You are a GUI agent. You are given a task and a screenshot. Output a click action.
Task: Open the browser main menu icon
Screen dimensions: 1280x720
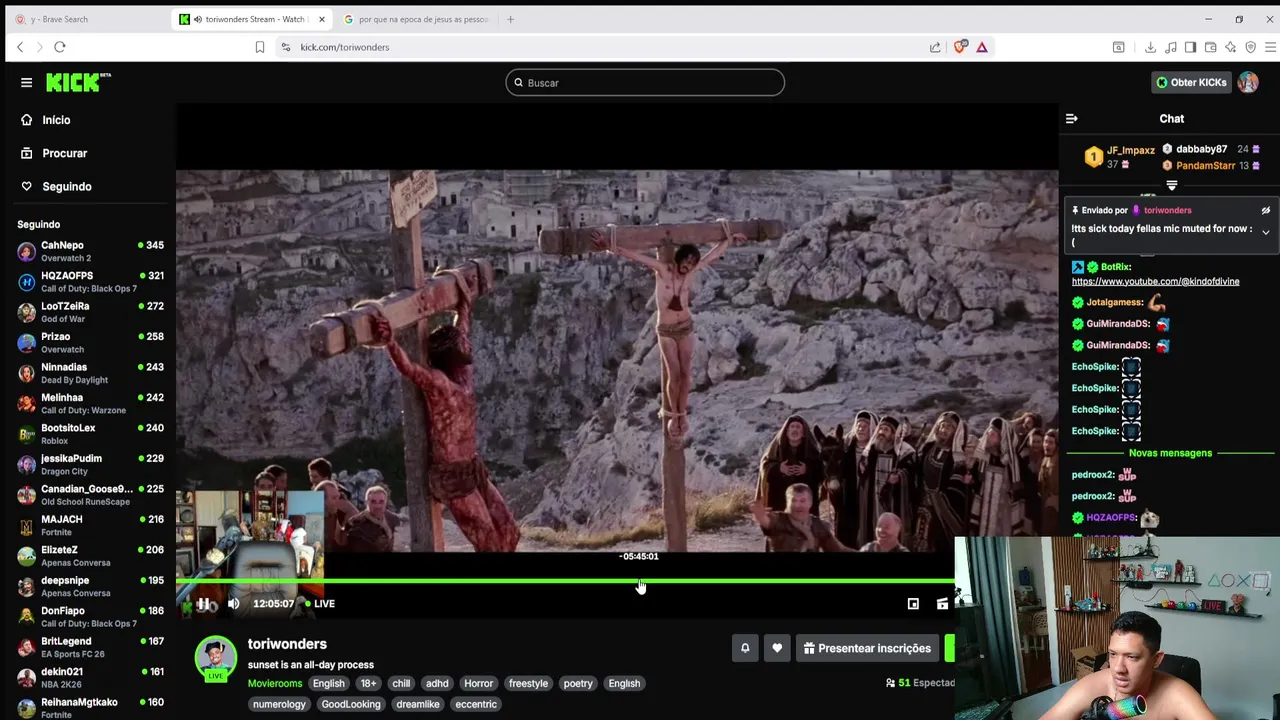click(x=1270, y=47)
